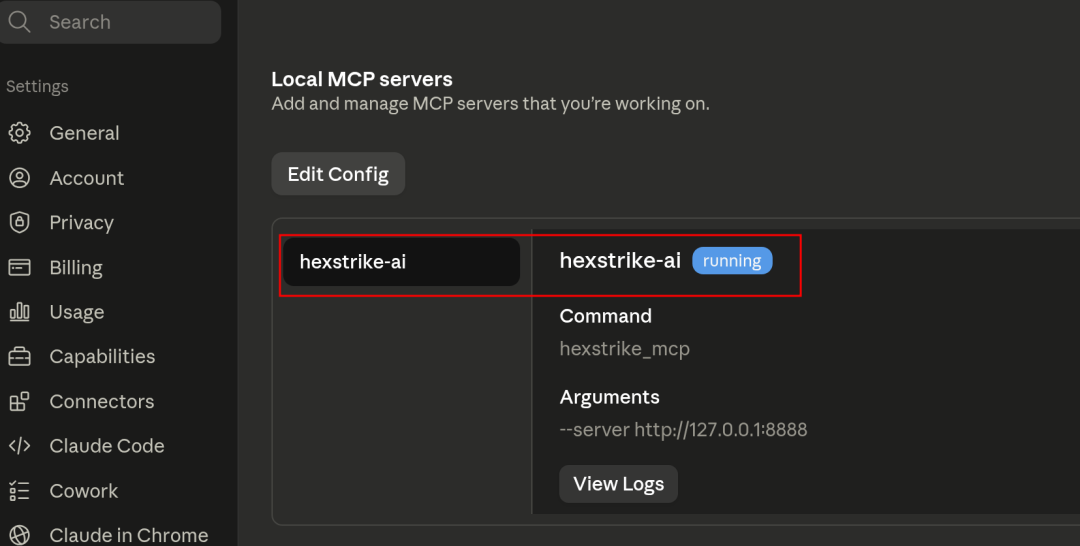Select hexstrike-ai in the server list
The image size is (1080, 546).
coord(402,262)
